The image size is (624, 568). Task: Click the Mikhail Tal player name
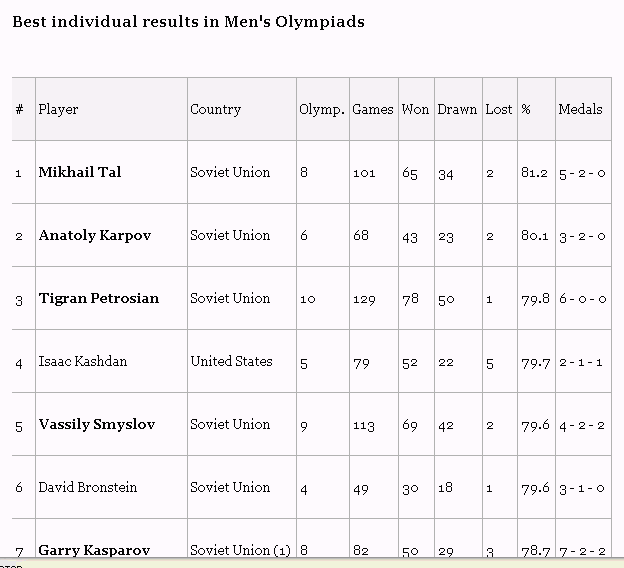(x=80, y=172)
